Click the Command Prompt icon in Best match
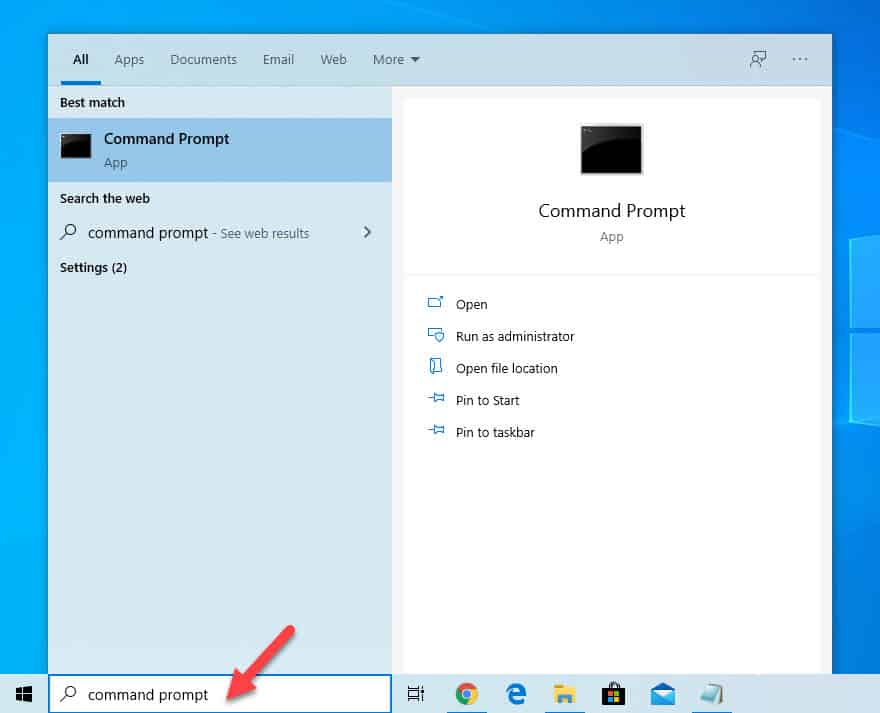 click(x=76, y=146)
